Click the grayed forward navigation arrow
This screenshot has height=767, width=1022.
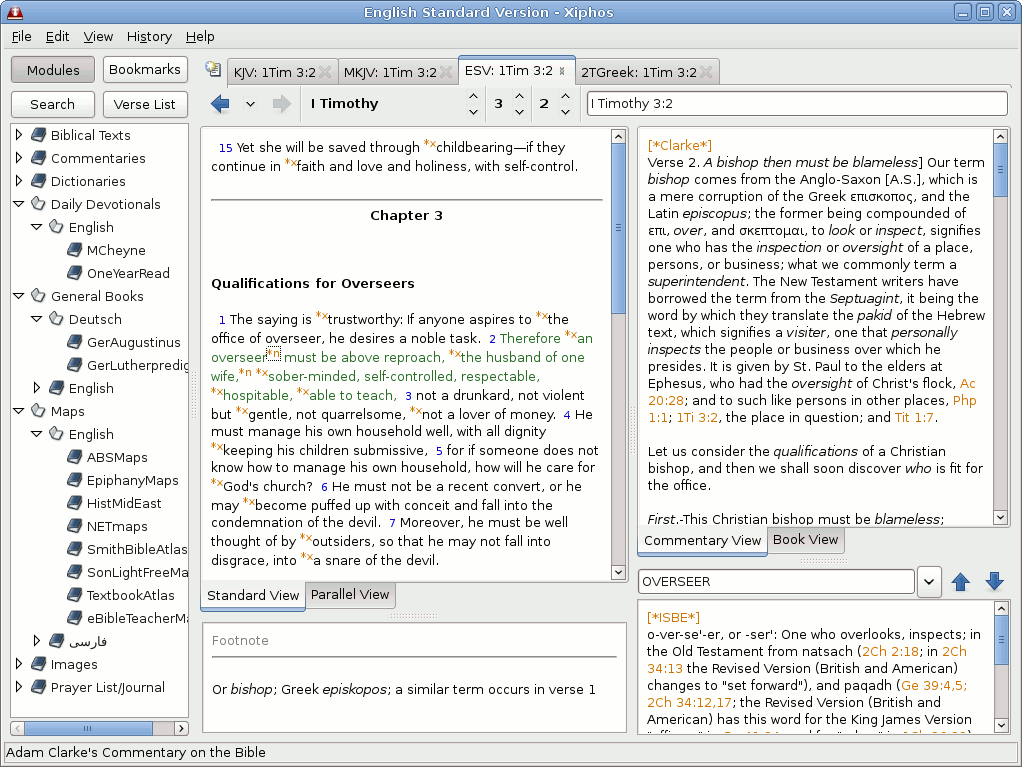(282, 104)
